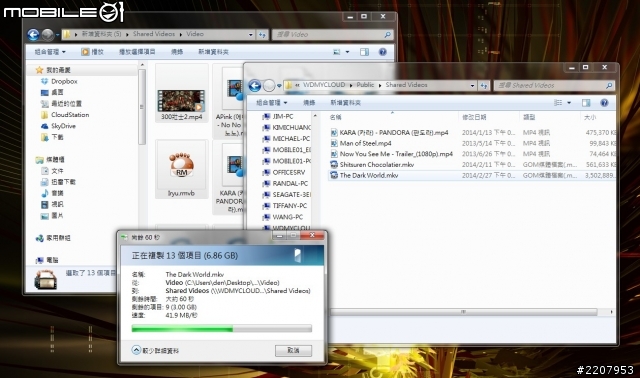Sort by modified date column header
The height and width of the screenshot is (378, 640).
pyautogui.click(x=474, y=117)
